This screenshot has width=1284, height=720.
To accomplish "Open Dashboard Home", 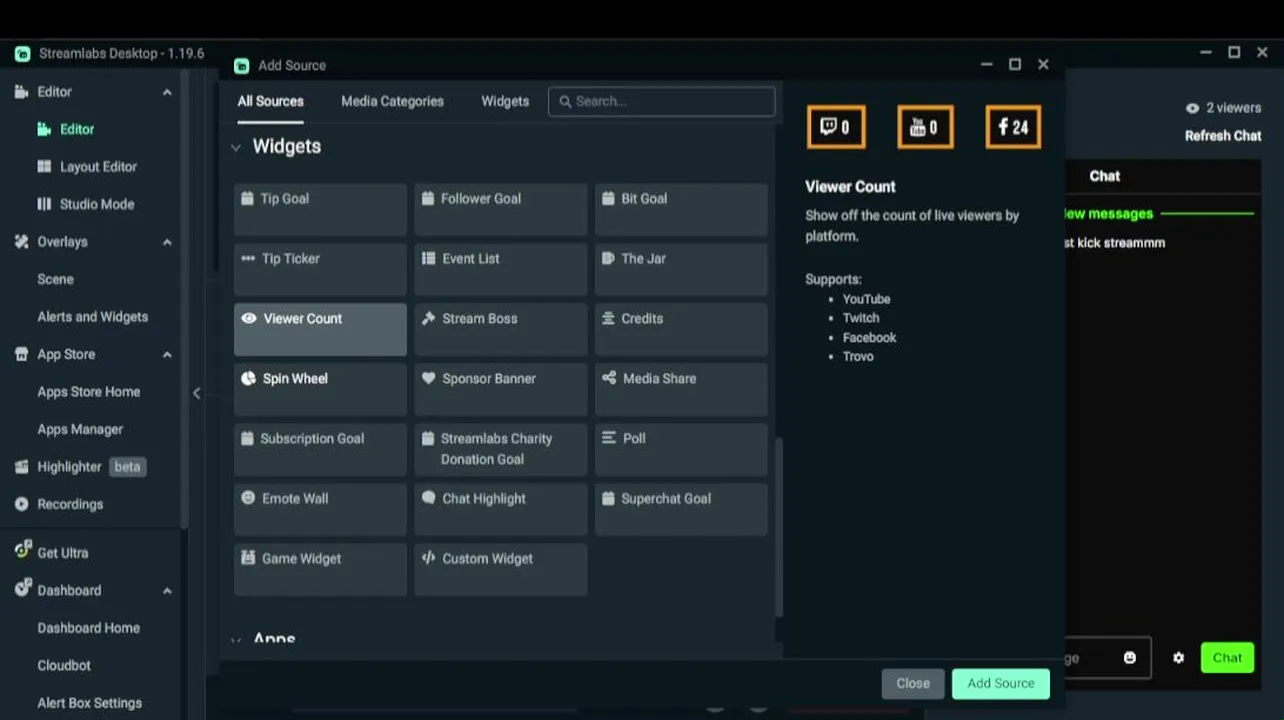I will 90,628.
